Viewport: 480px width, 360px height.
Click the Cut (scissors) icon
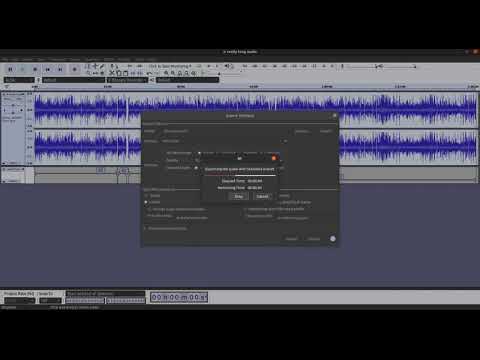(x=112, y=73)
